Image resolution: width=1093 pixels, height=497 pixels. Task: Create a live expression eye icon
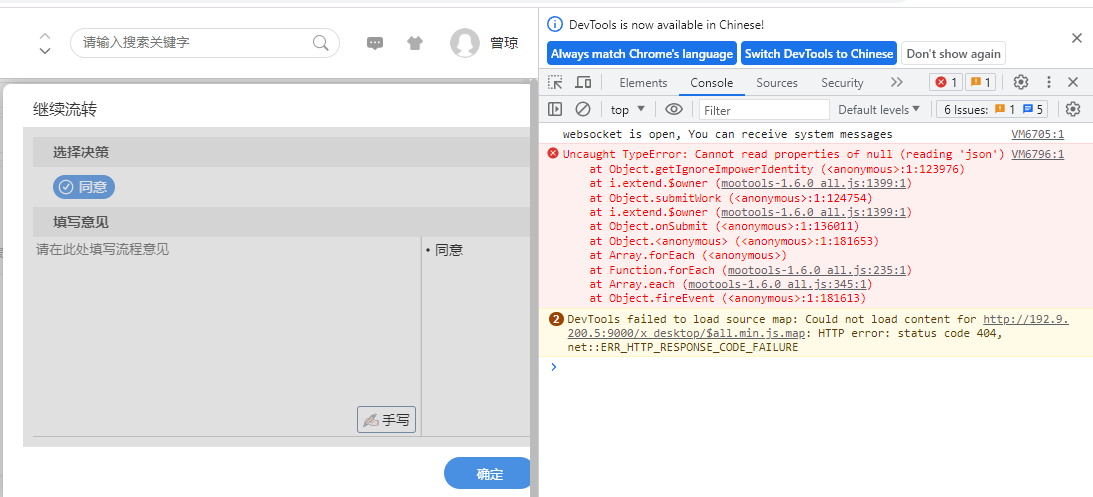(x=673, y=109)
